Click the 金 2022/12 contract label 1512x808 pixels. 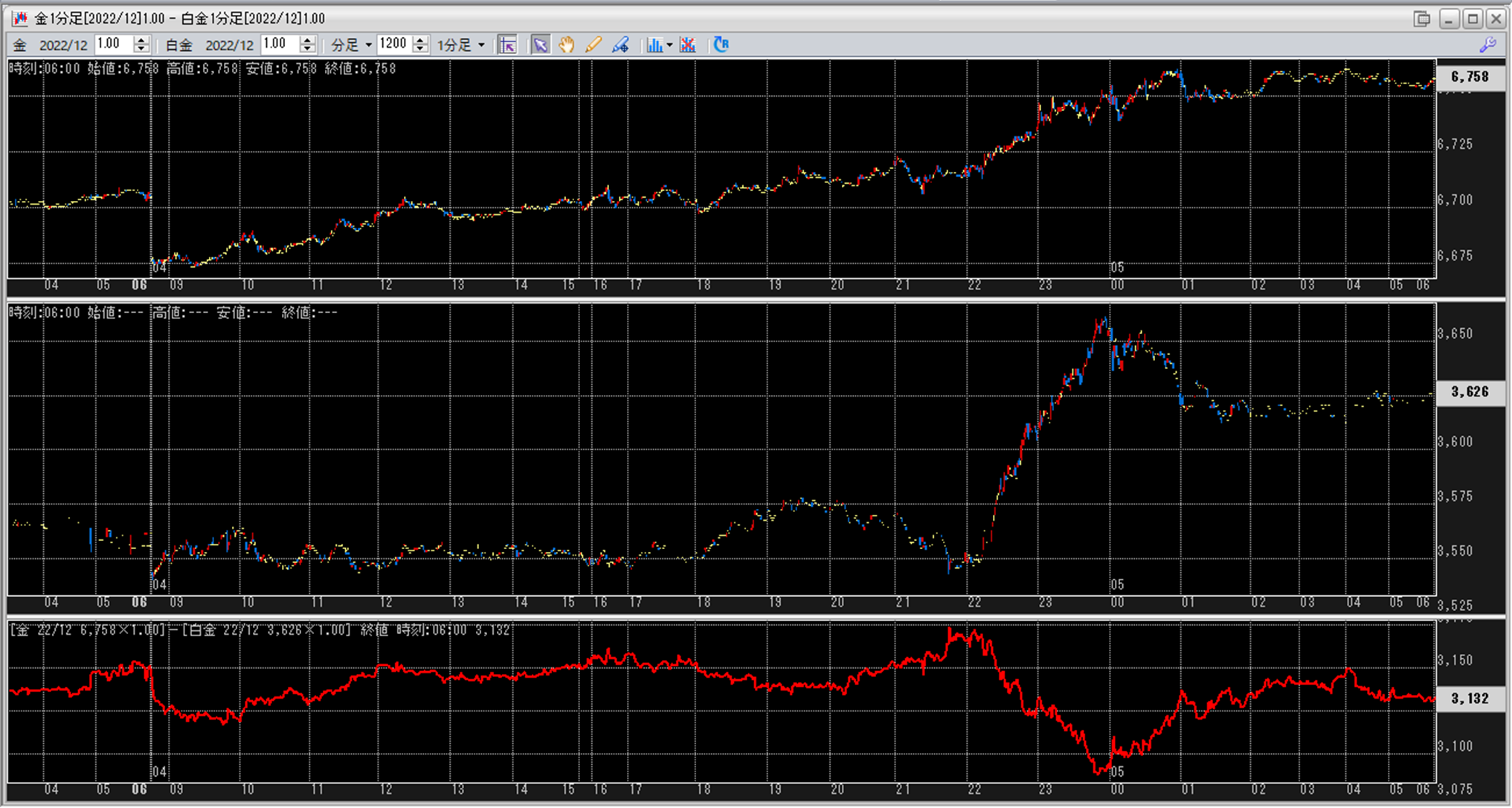click(x=62, y=45)
